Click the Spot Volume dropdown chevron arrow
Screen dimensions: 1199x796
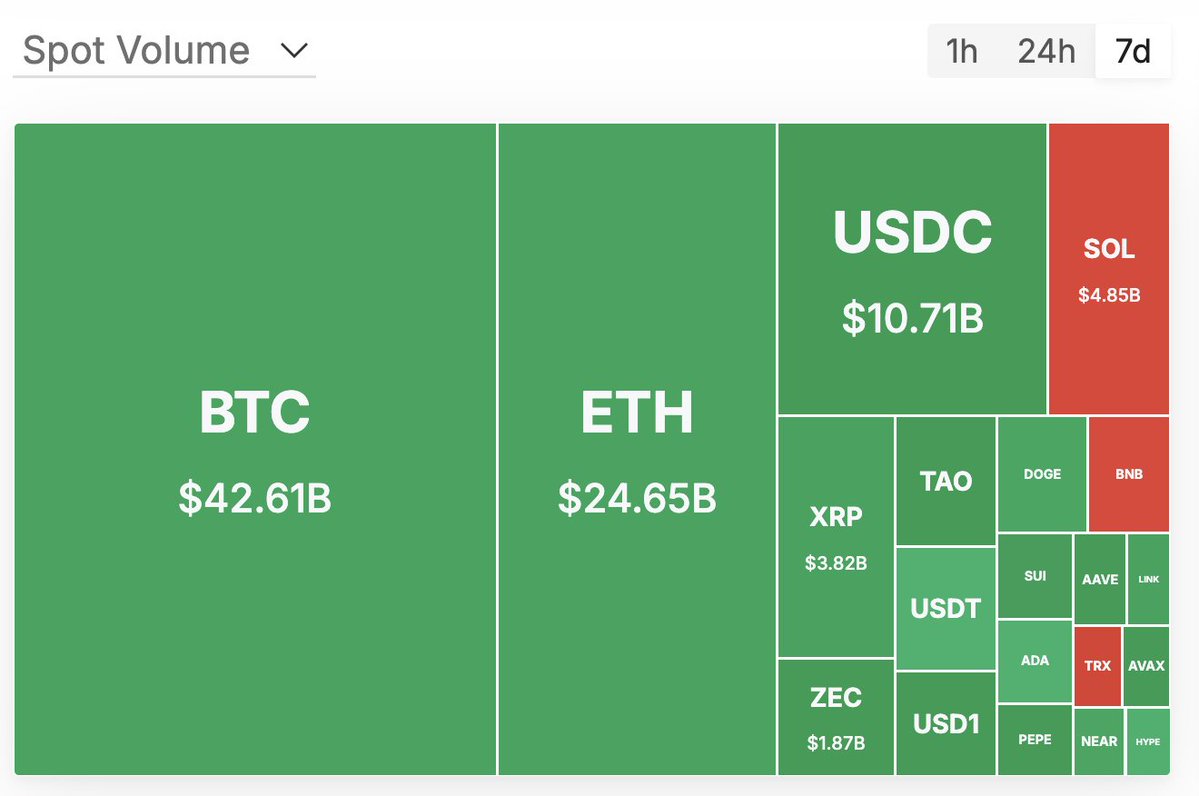tap(293, 50)
